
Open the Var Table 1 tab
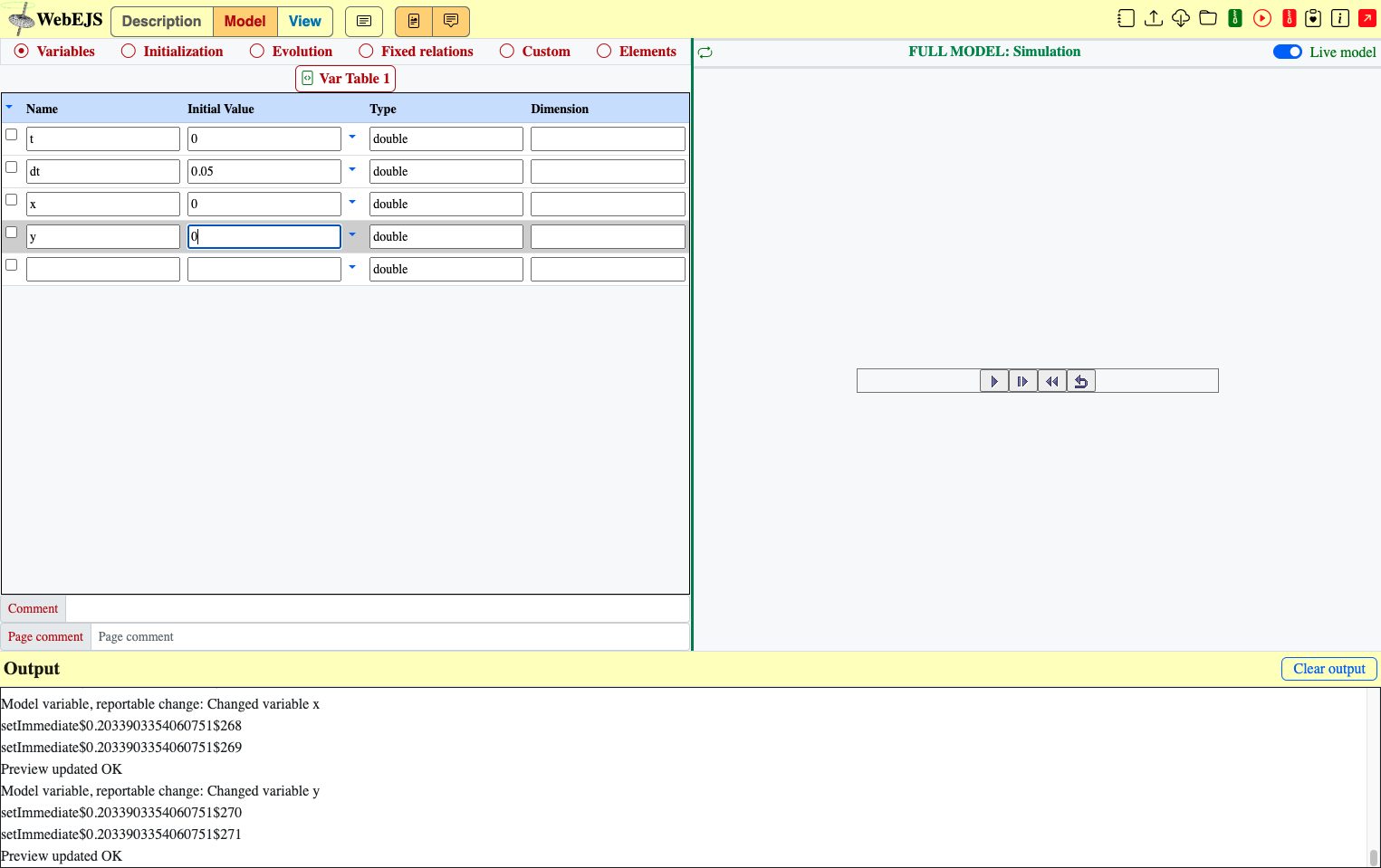coord(346,78)
